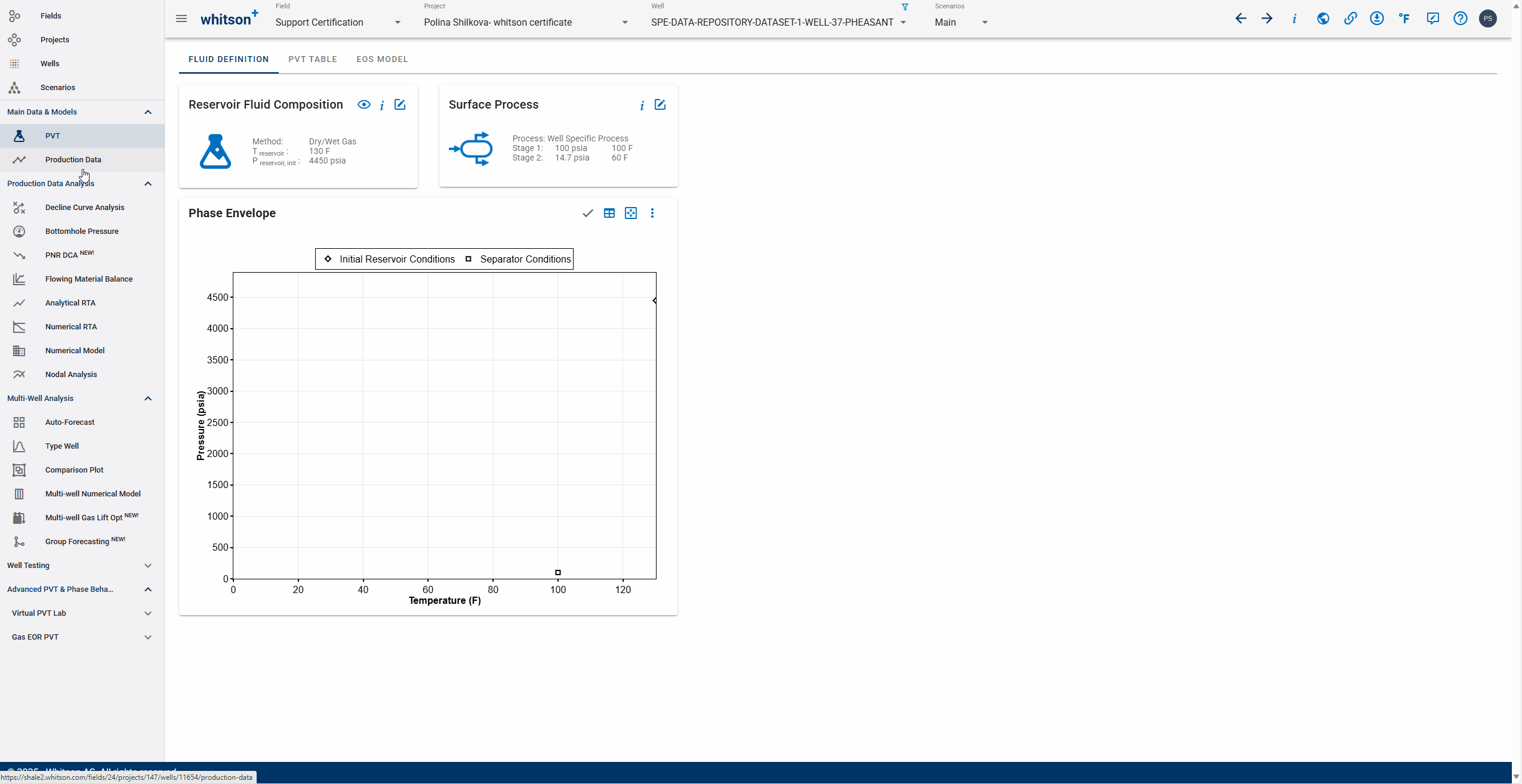Viewport: 1522px width, 784px height.
Task: Click the Fahrenheit units icon
Action: coord(1404,18)
